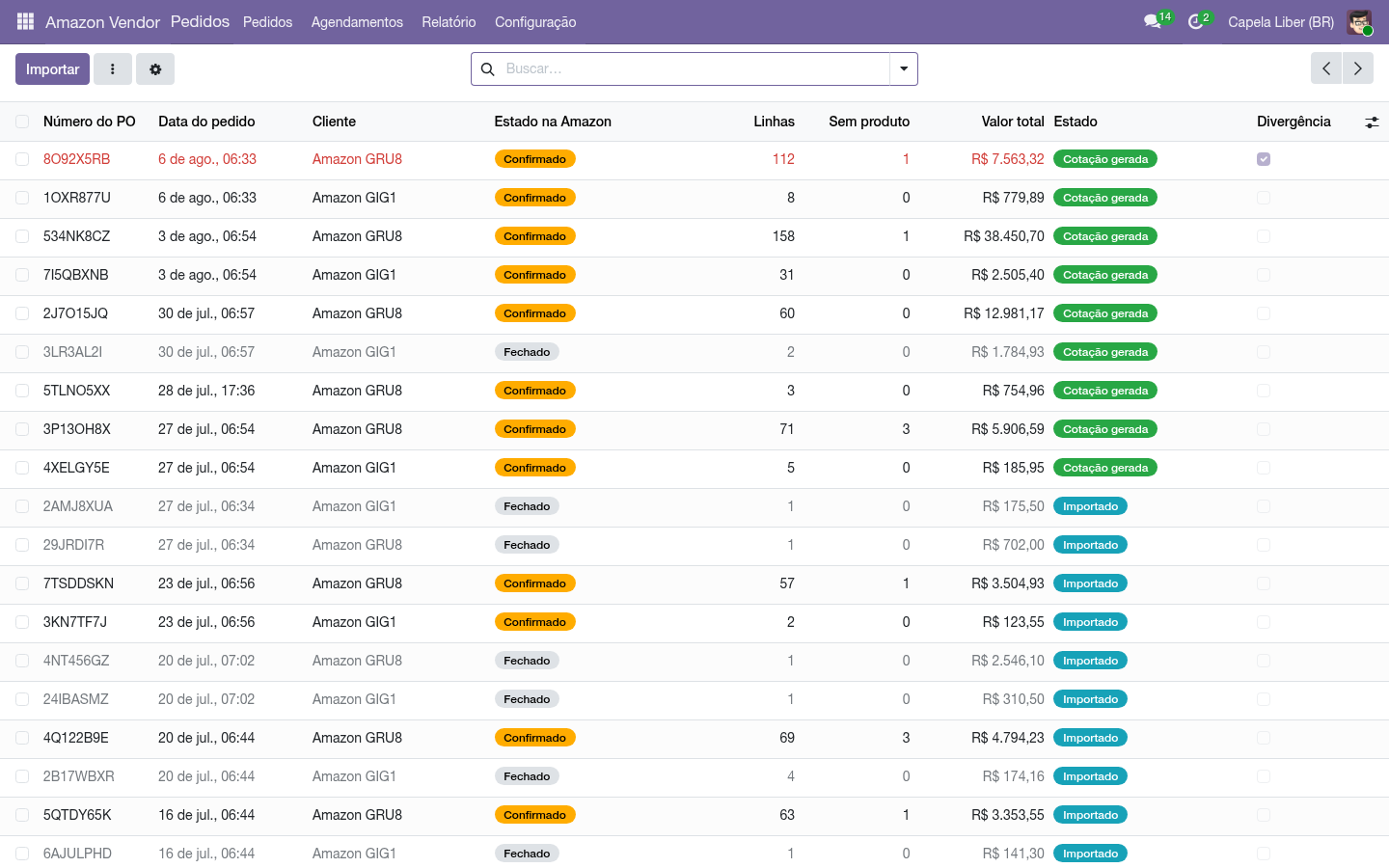This screenshot has width=1389, height=868.
Task: Sort by Cliente column header
Action: [334, 122]
